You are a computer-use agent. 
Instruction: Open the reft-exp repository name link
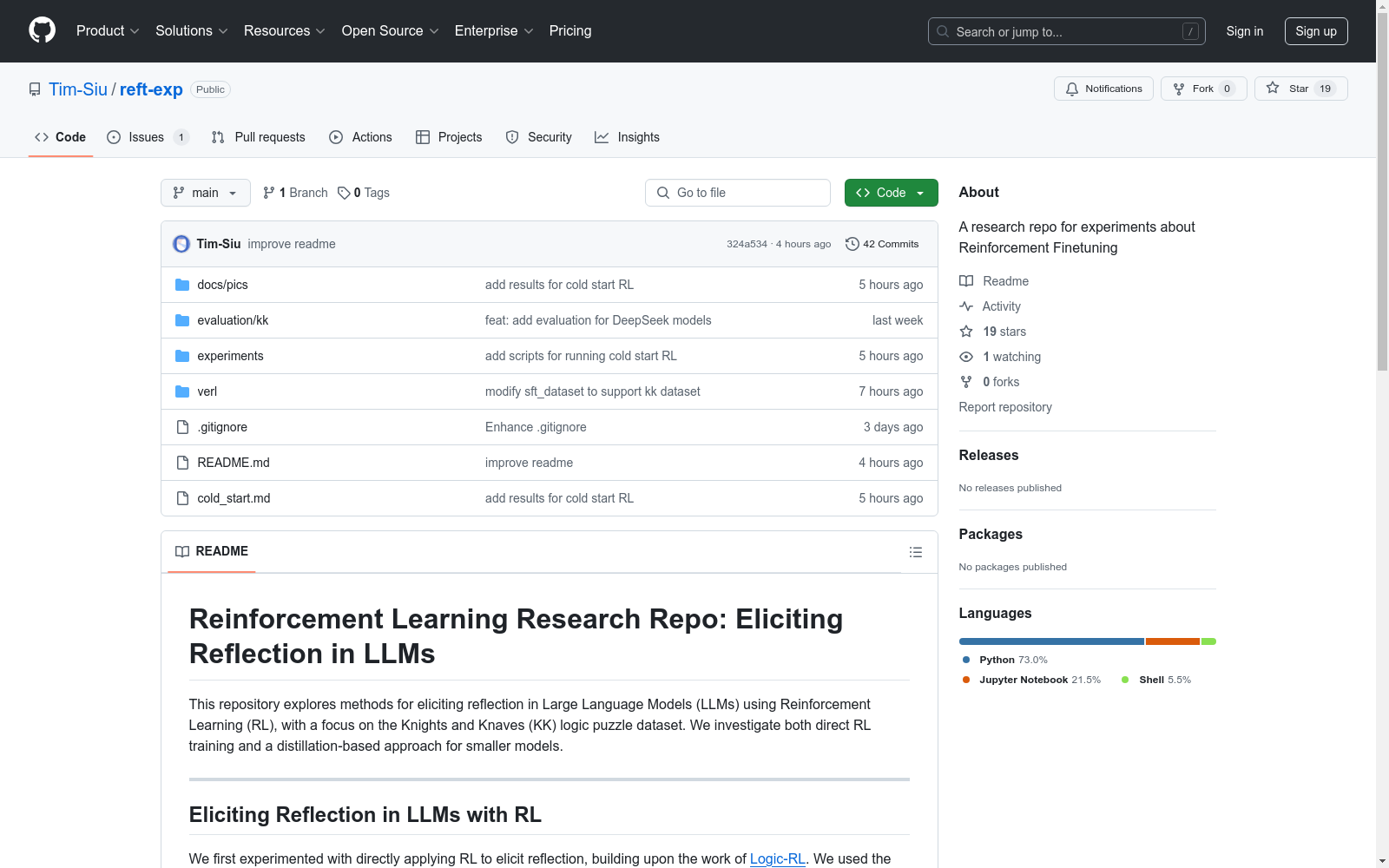pos(151,89)
